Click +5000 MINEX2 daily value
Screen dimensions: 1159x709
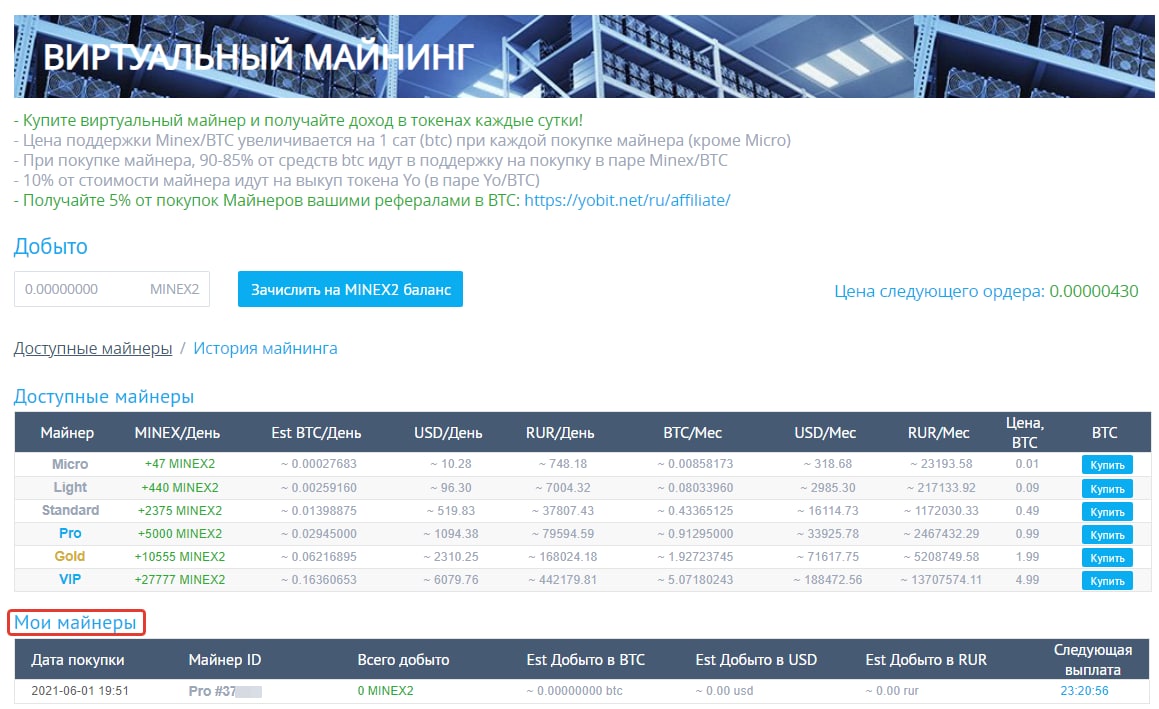pyautogui.click(x=180, y=534)
